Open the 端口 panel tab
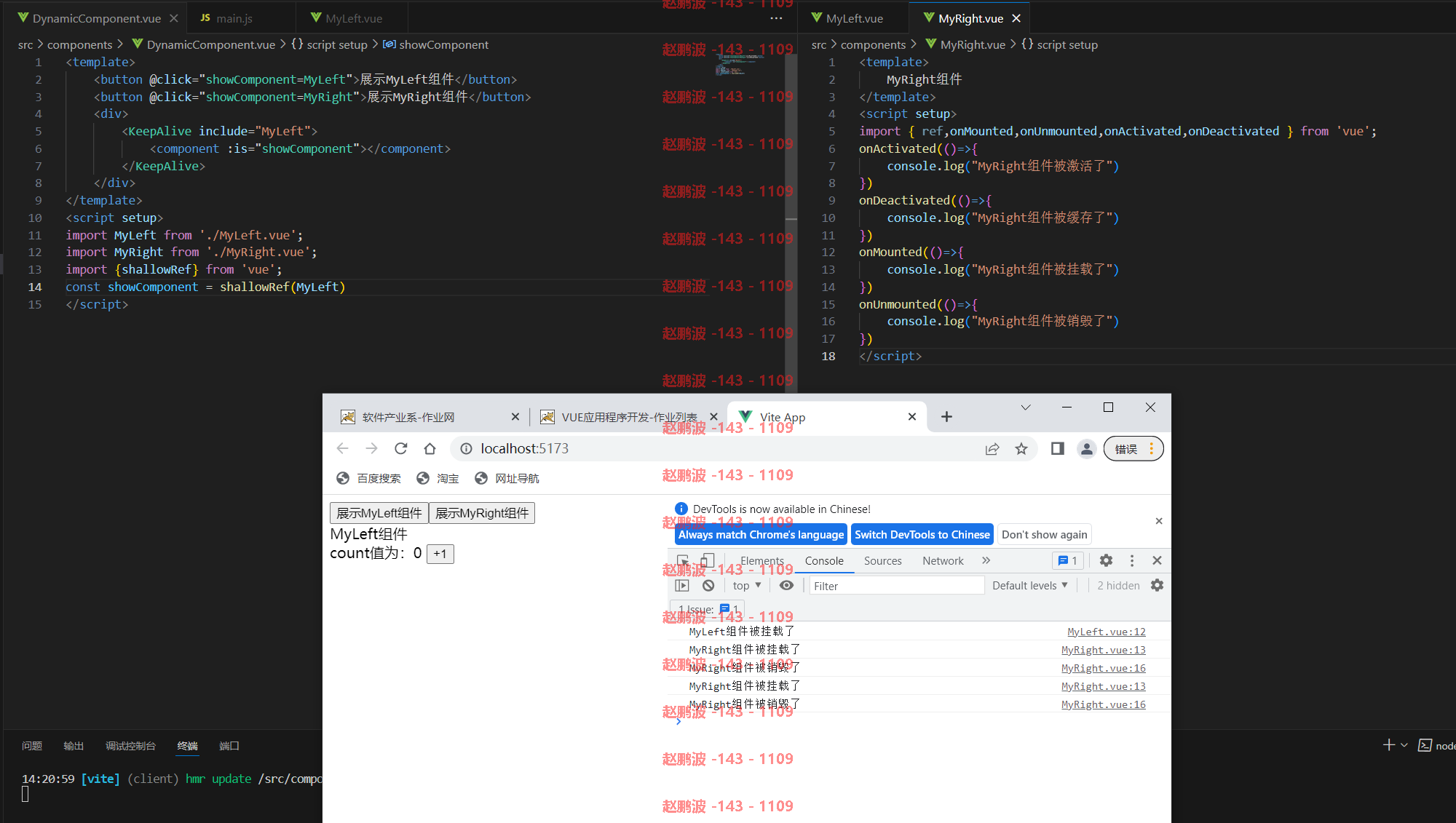The height and width of the screenshot is (823, 1456). [229, 746]
